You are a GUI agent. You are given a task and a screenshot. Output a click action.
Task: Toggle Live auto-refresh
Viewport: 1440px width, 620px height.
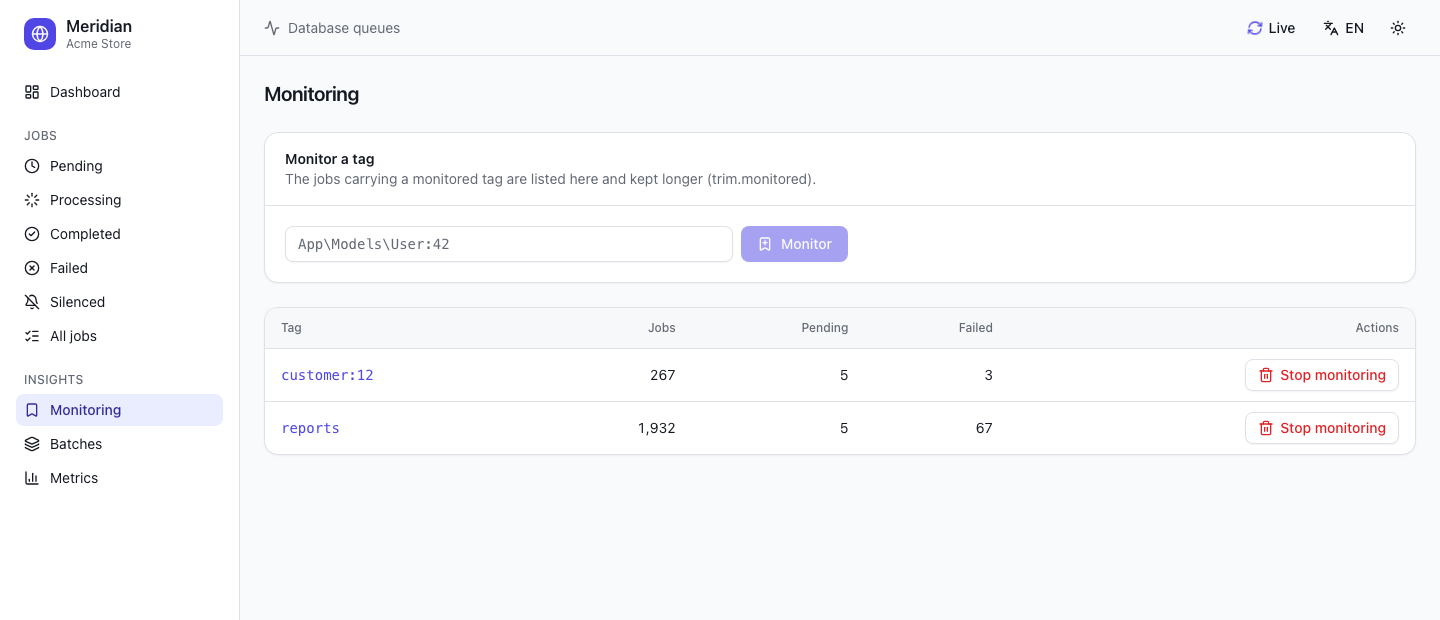[x=1271, y=28]
